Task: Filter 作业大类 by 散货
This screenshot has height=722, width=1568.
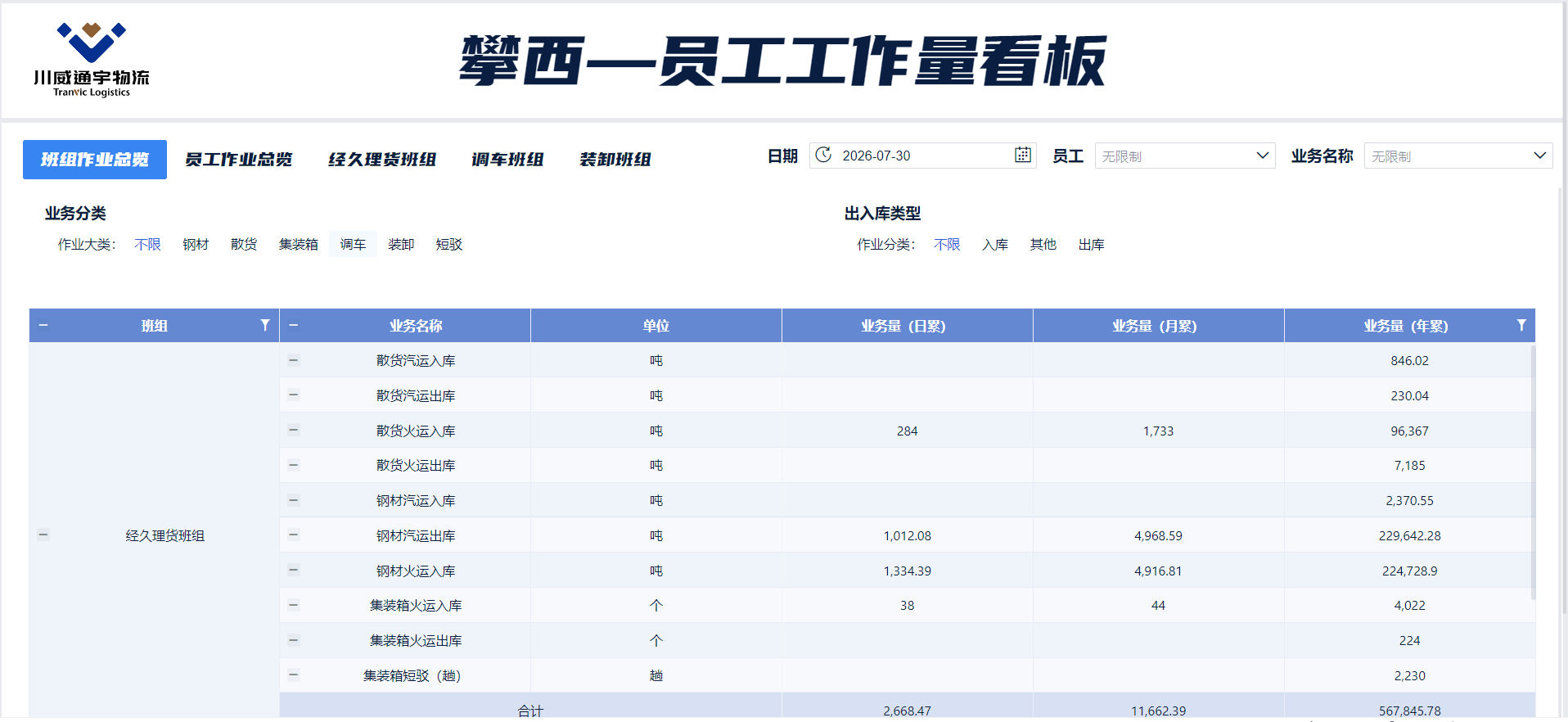Action: click(244, 244)
